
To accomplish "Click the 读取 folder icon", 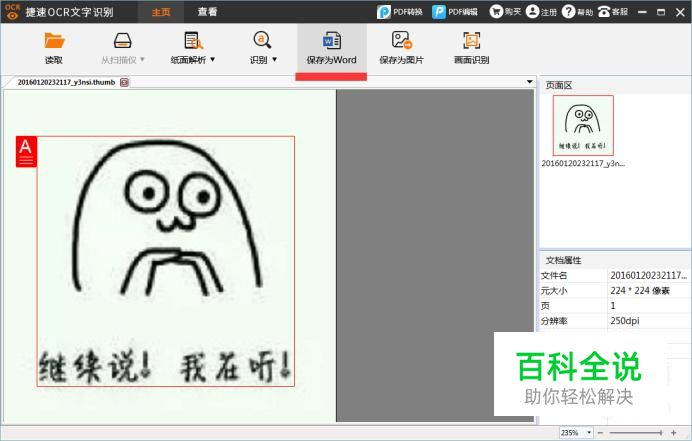I will click(54, 41).
